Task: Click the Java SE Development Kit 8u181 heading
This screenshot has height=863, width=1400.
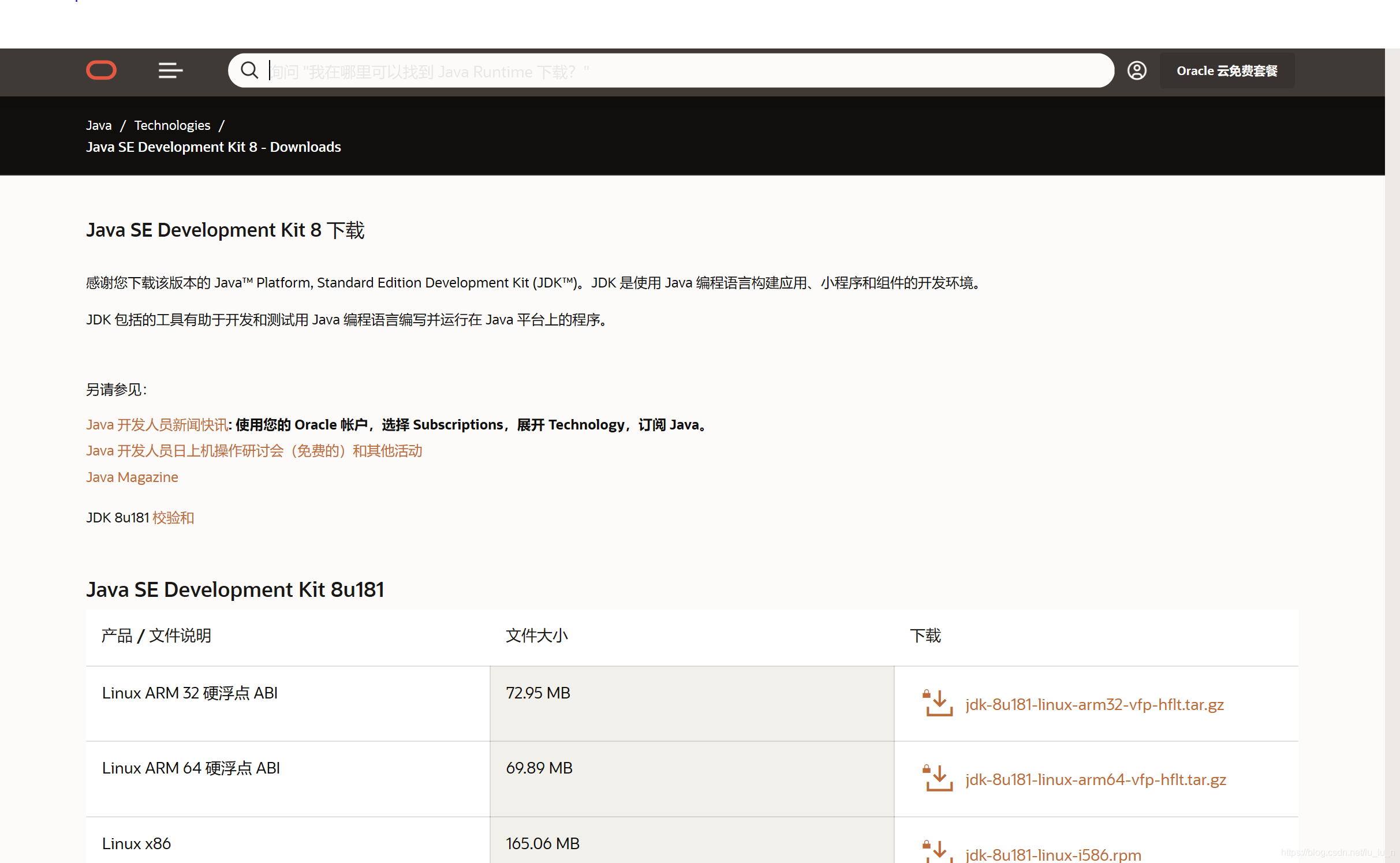Action: point(235,589)
